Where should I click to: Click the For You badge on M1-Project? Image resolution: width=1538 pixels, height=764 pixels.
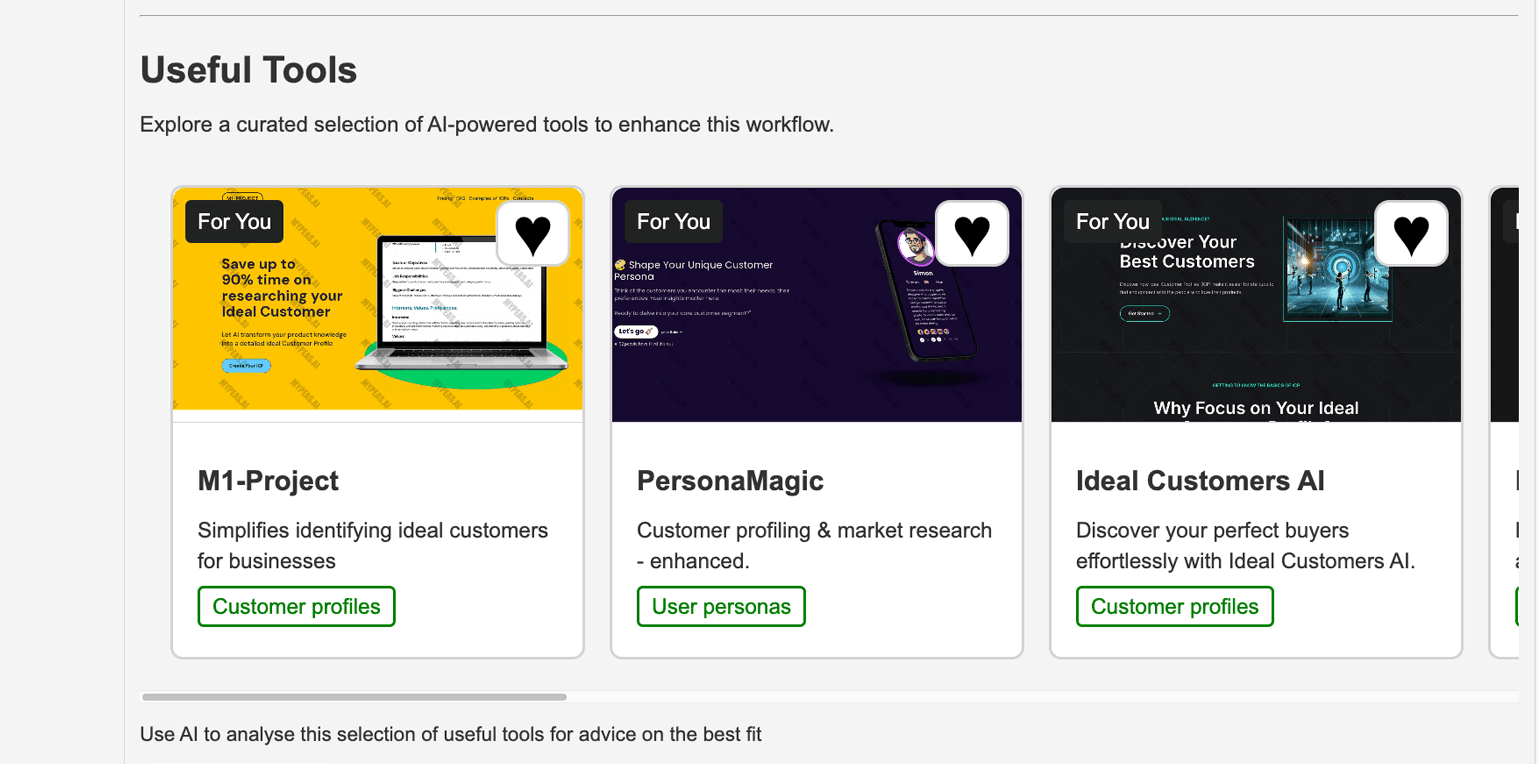234,222
